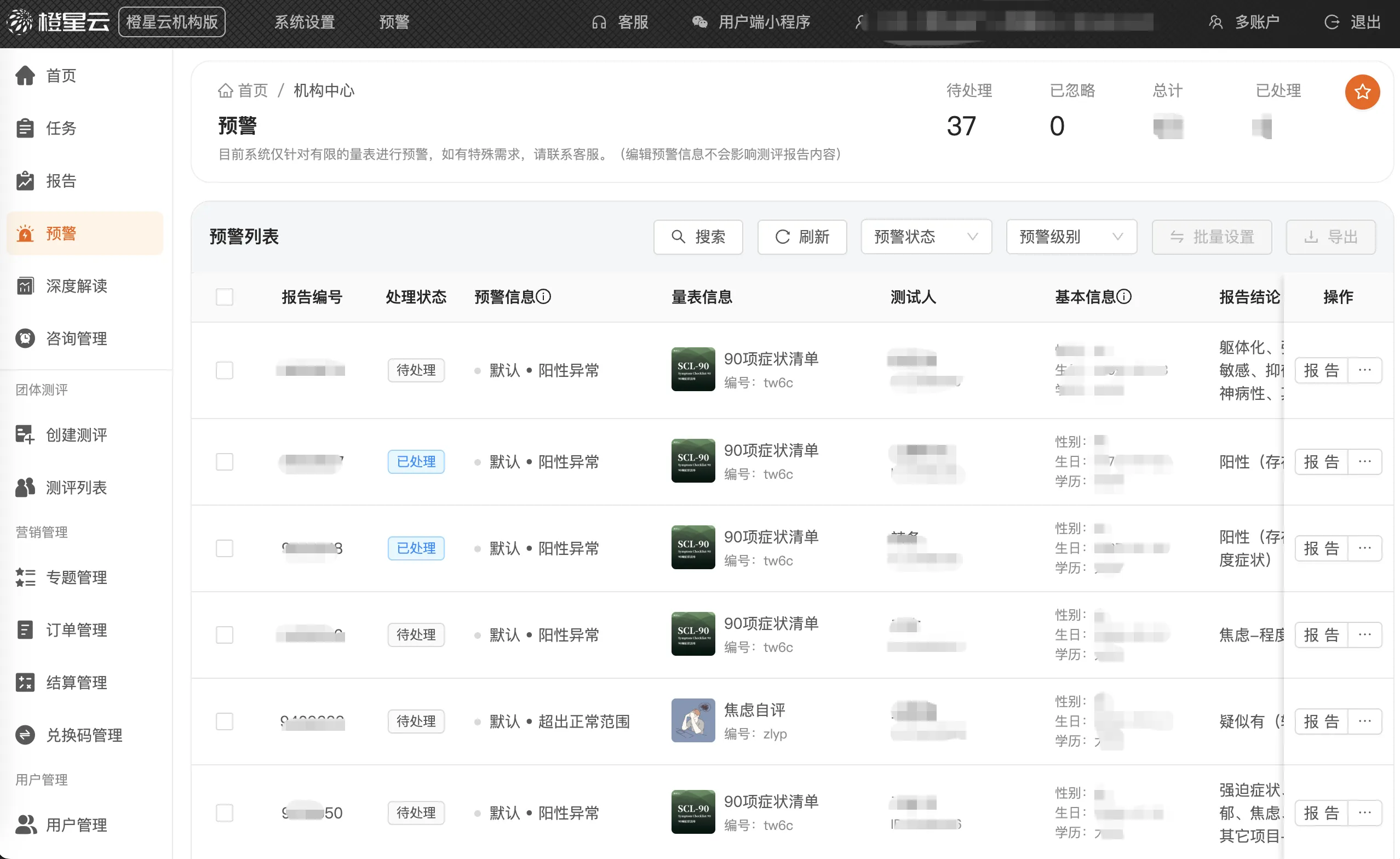Click the 待处理 status pill on first row
Image resolution: width=1400 pixels, height=859 pixels.
coord(415,370)
